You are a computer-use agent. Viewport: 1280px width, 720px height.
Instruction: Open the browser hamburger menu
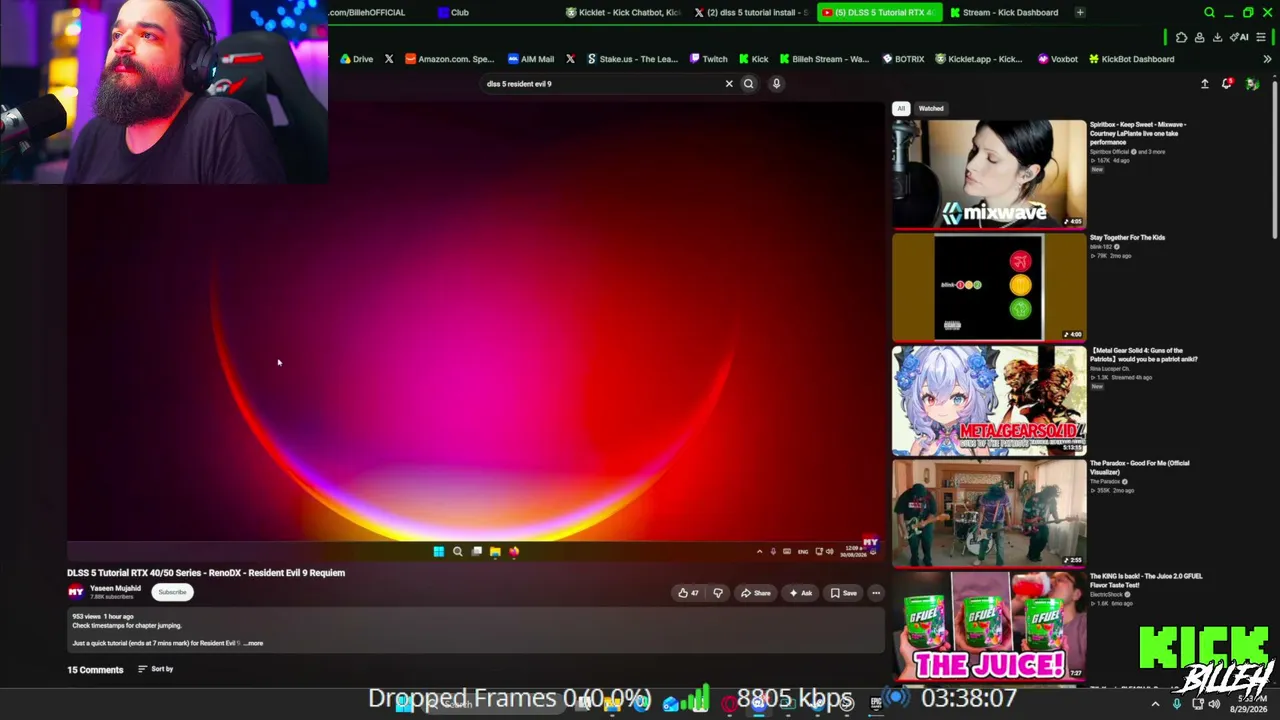tap(1261, 37)
